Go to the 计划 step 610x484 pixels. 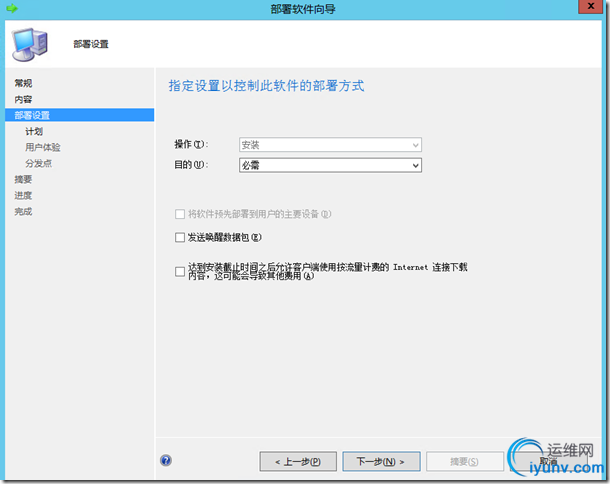pyautogui.click(x=34, y=132)
